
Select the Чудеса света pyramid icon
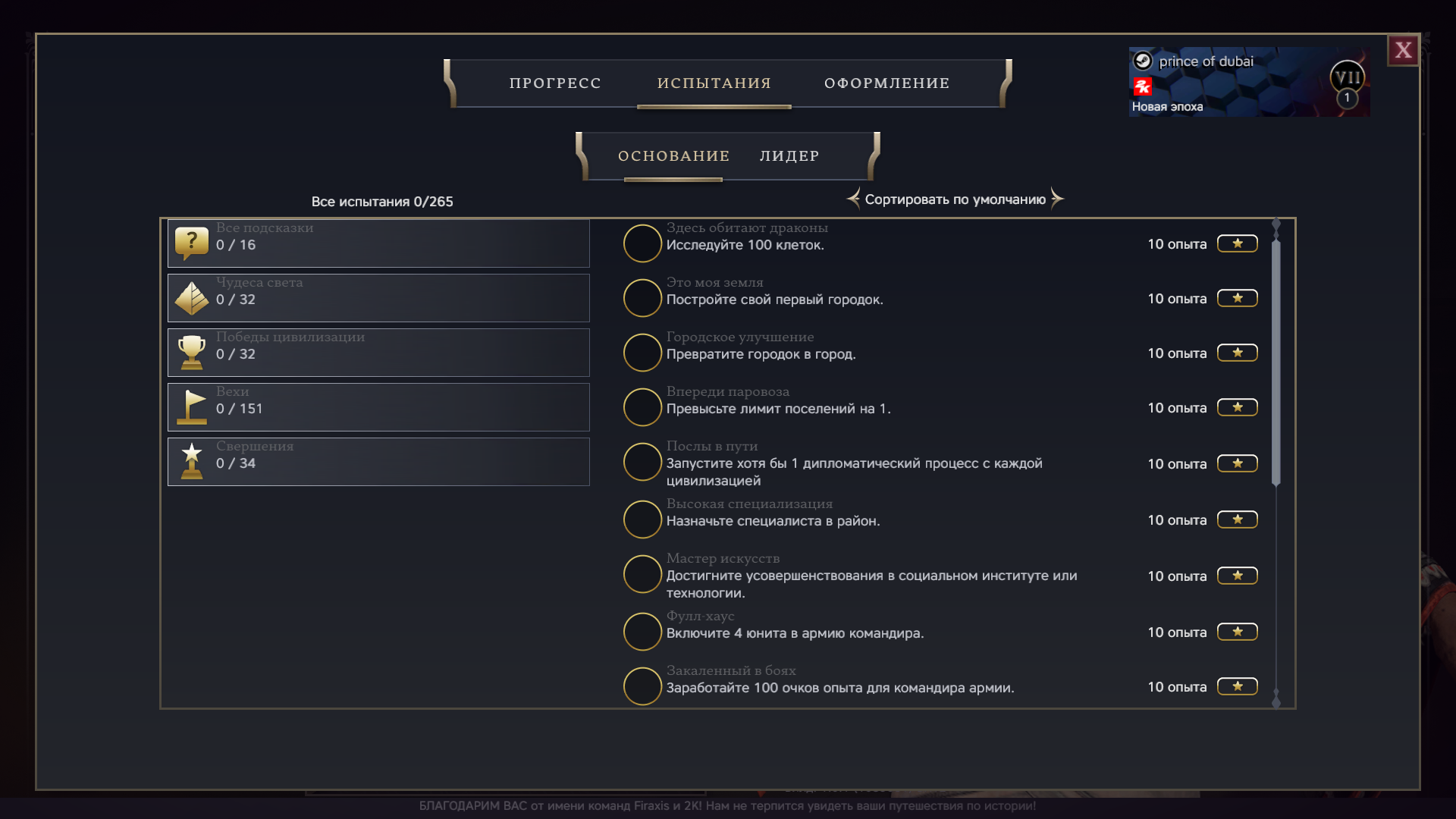pos(192,298)
